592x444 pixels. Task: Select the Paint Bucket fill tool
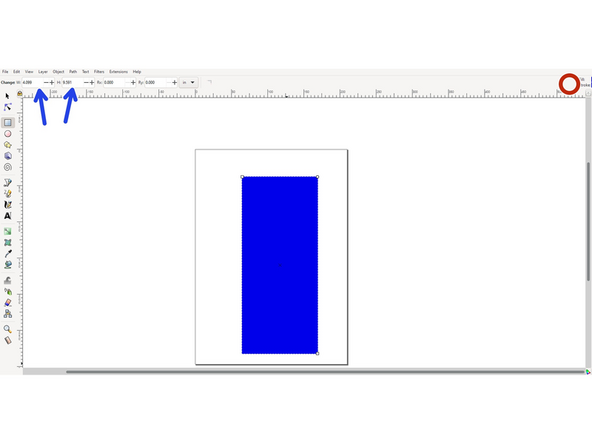tap(8, 265)
